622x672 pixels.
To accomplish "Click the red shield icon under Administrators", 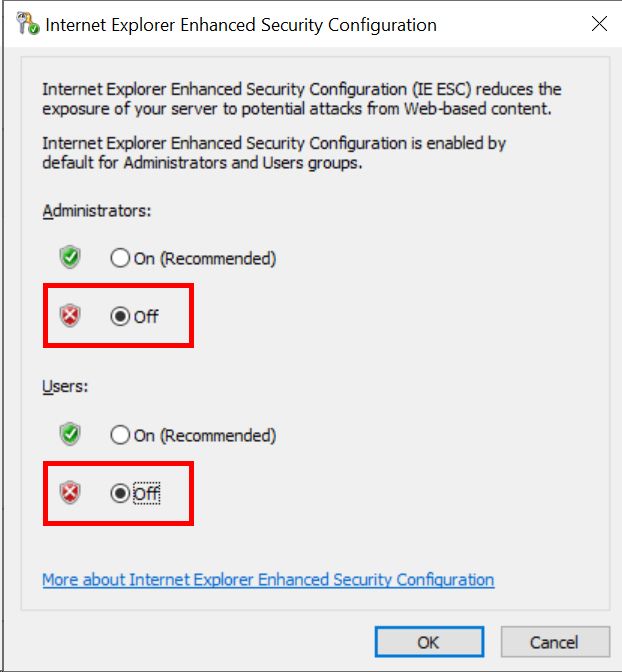I will pos(70,317).
